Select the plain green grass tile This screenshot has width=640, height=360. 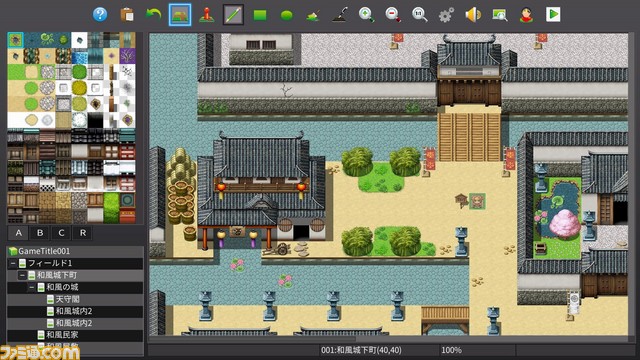click(x=16, y=72)
